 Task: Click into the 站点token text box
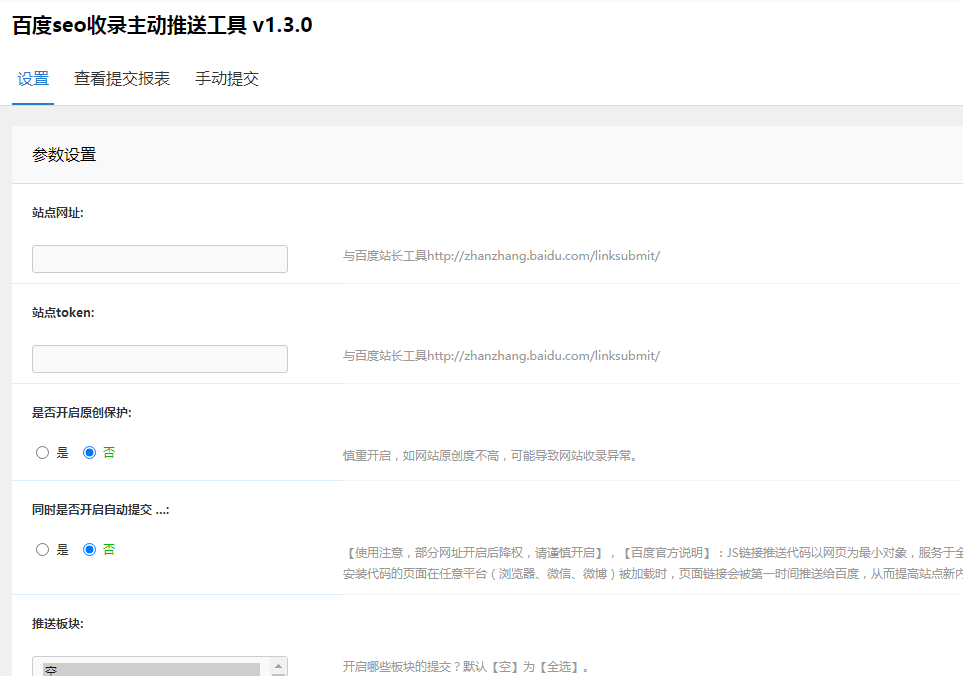(160, 359)
